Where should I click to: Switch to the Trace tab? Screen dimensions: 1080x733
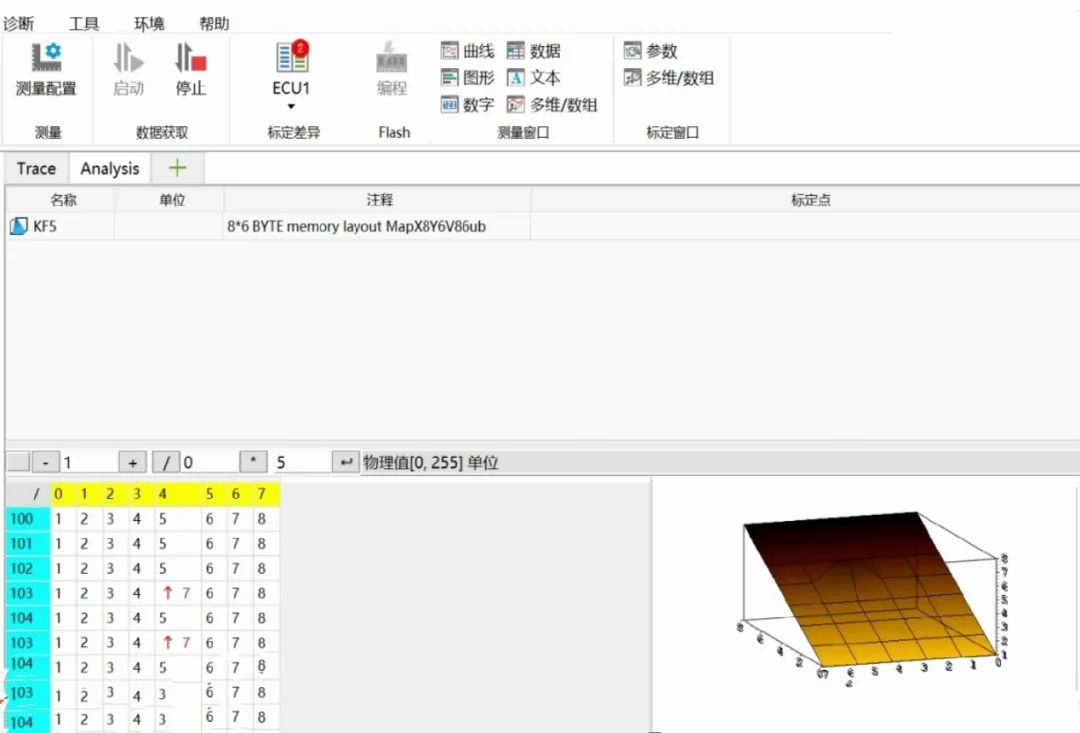(37, 169)
